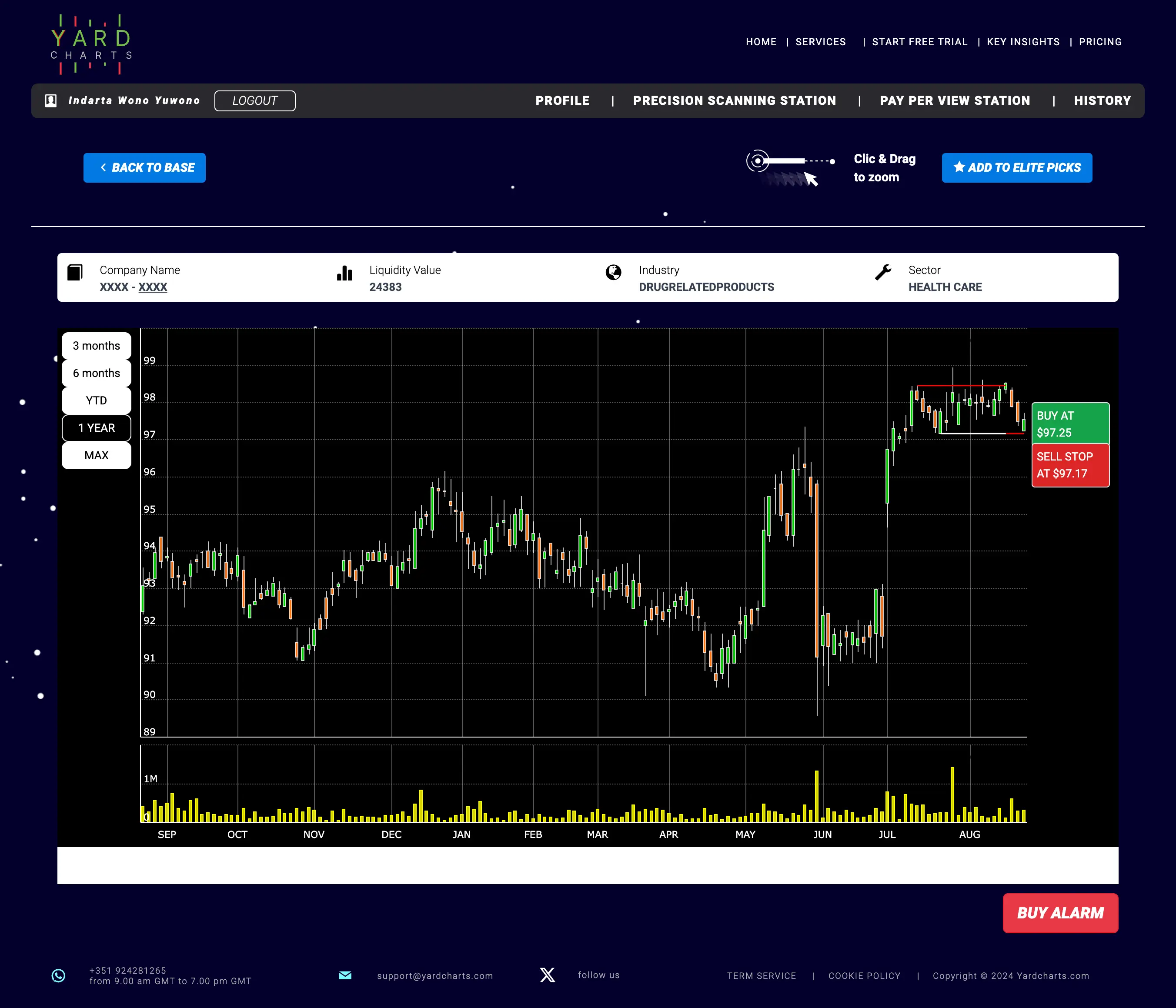Open the TERM SERVICE link
This screenshot has height=1008, width=1176.
[x=762, y=976]
